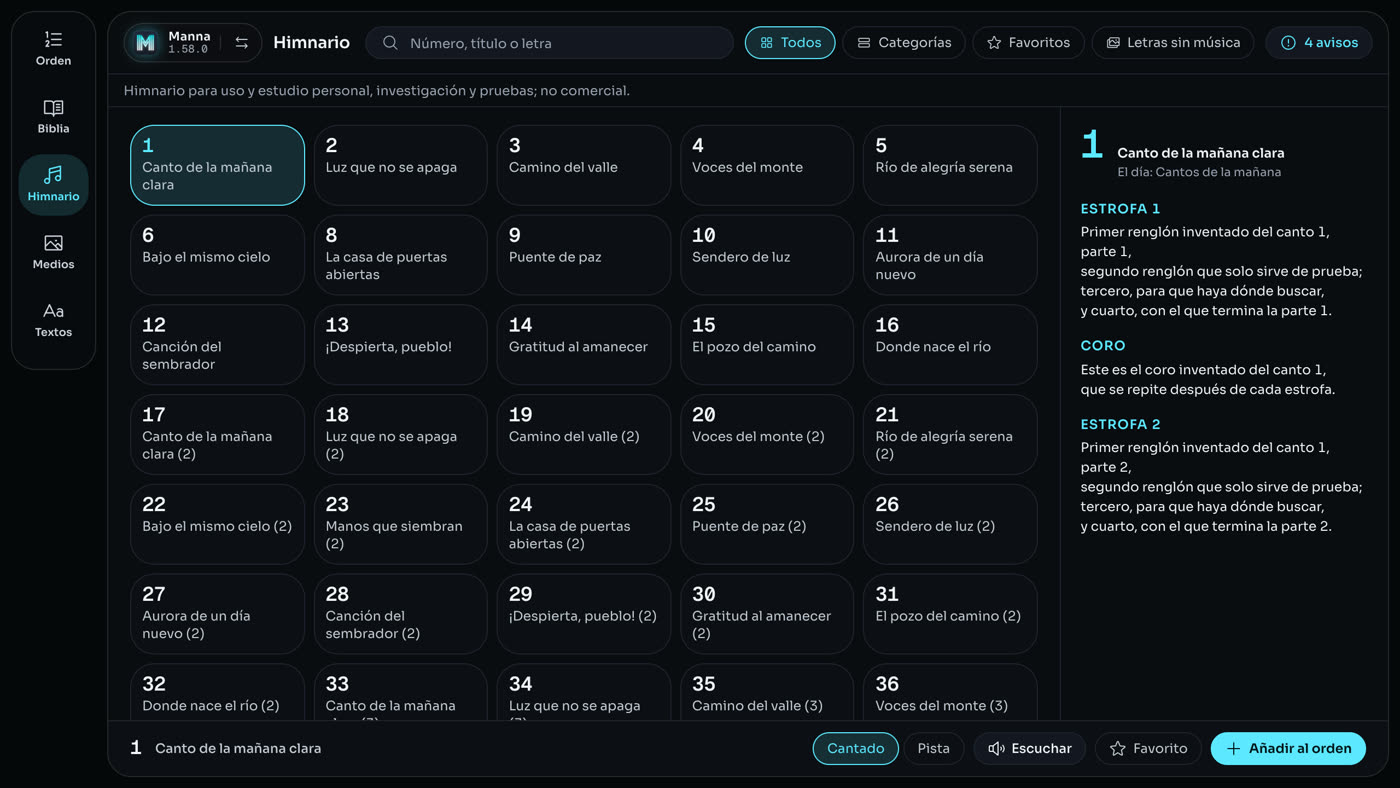Focus the número, título o letra search field
Screen dimensions: 1400x788
(549, 43)
